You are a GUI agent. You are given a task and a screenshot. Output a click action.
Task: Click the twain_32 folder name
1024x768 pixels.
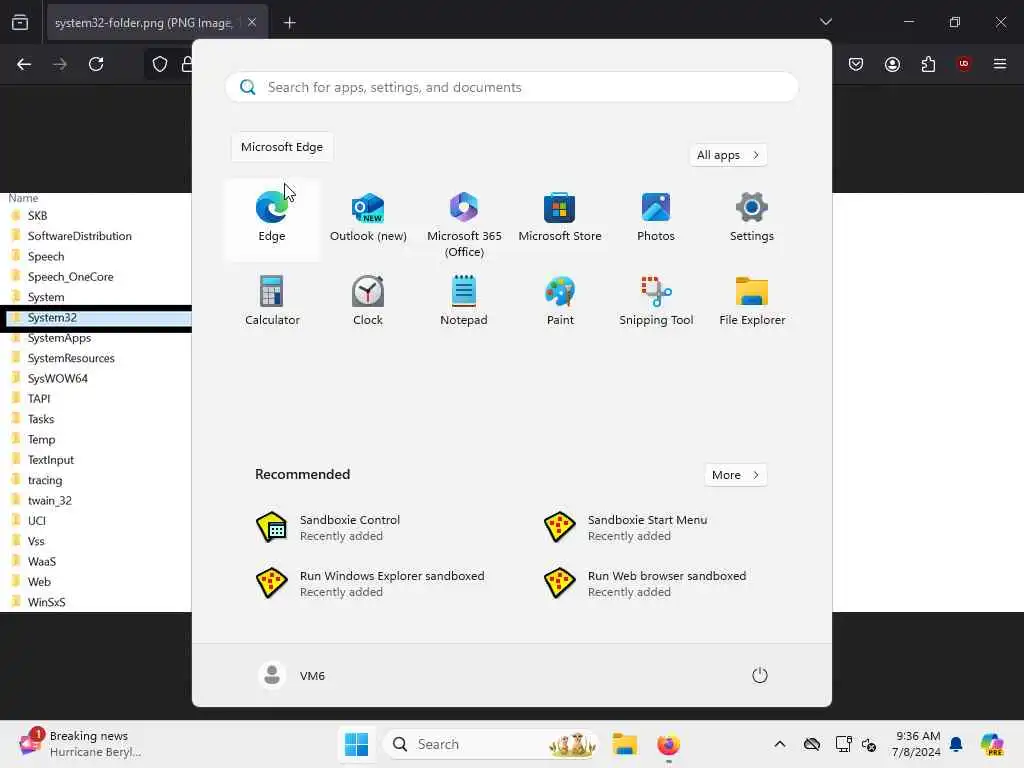[x=50, y=501]
